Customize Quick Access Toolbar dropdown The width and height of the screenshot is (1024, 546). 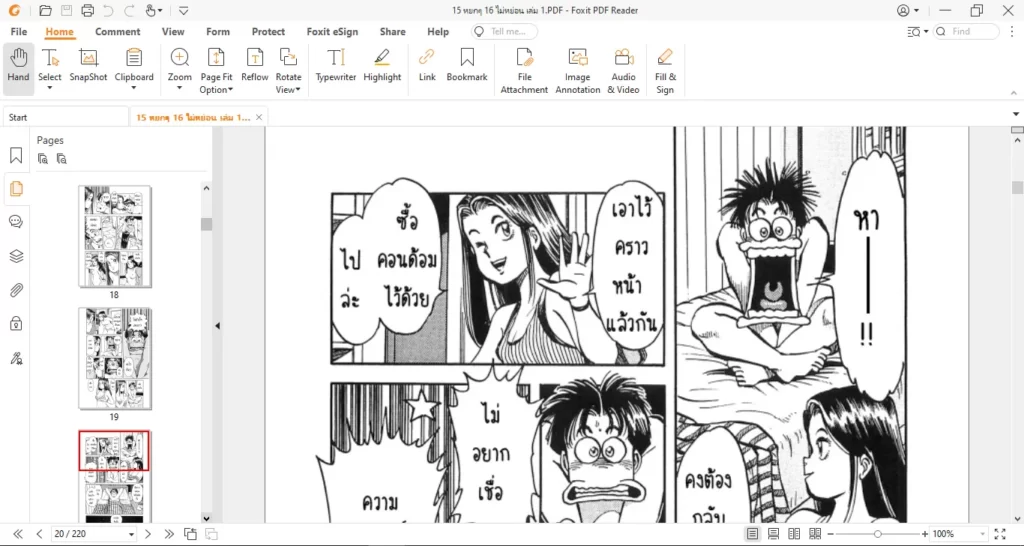click(x=184, y=10)
